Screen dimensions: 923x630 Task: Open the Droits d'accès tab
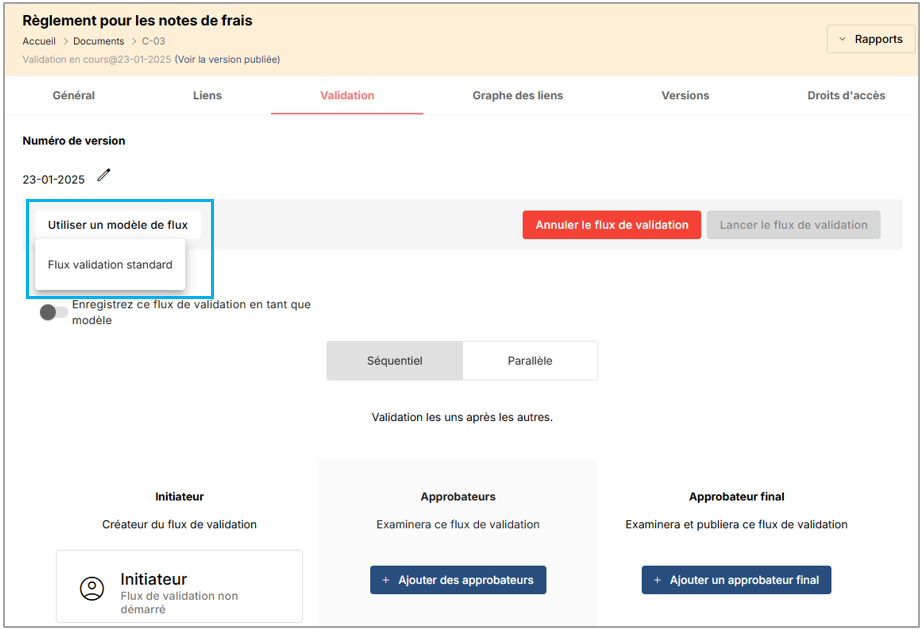pos(846,96)
